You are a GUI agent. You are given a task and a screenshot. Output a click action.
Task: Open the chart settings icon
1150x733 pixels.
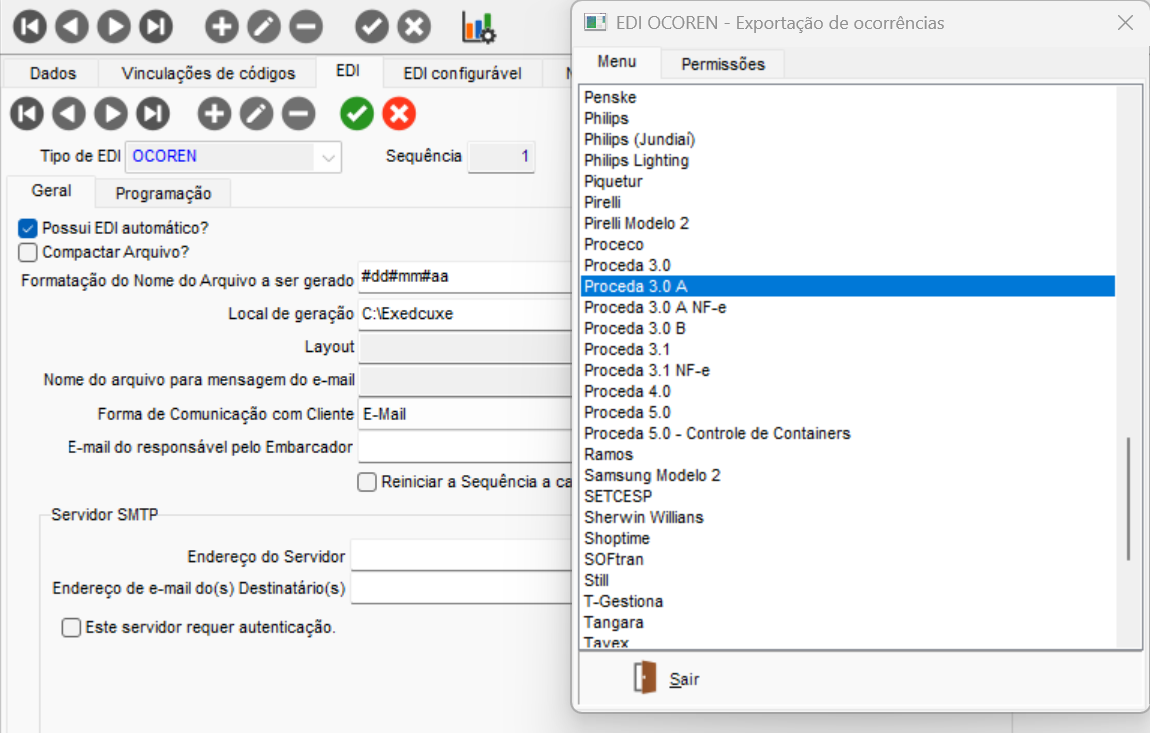(478, 28)
